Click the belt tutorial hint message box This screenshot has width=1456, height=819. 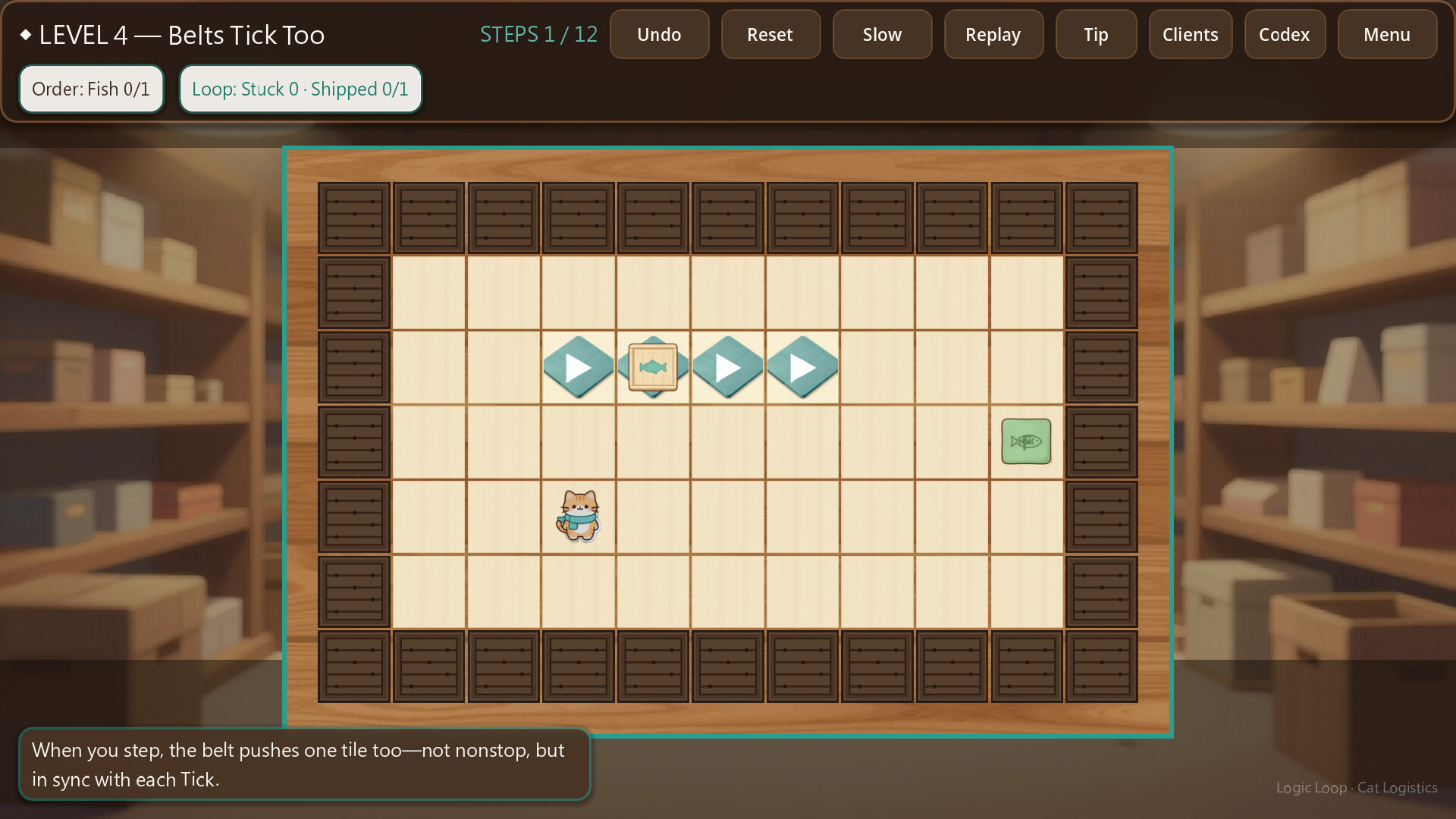[304, 764]
